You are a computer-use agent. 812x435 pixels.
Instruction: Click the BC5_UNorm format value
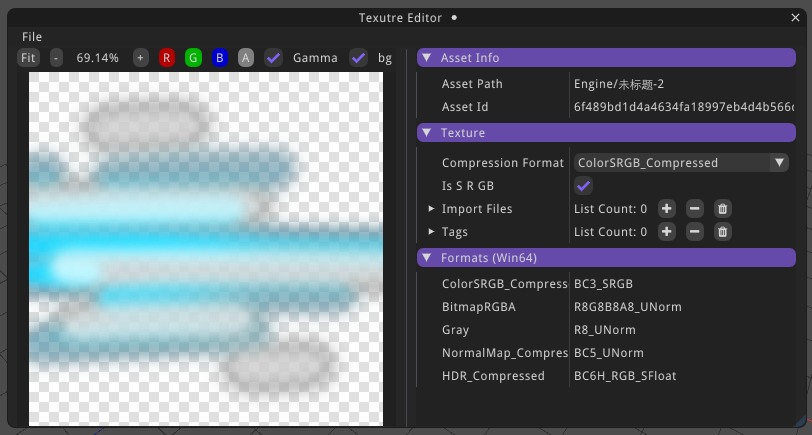point(608,353)
